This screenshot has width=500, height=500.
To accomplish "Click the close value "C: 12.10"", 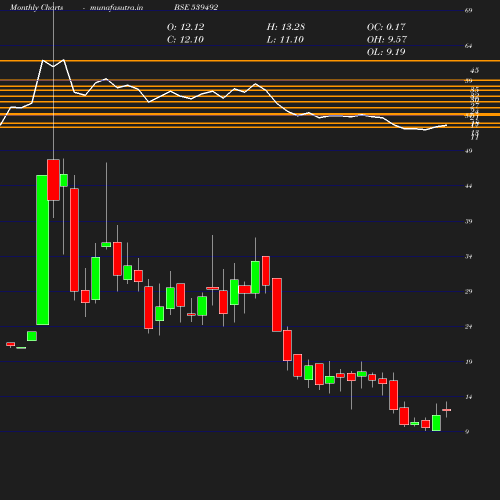I will click(x=185, y=40).
